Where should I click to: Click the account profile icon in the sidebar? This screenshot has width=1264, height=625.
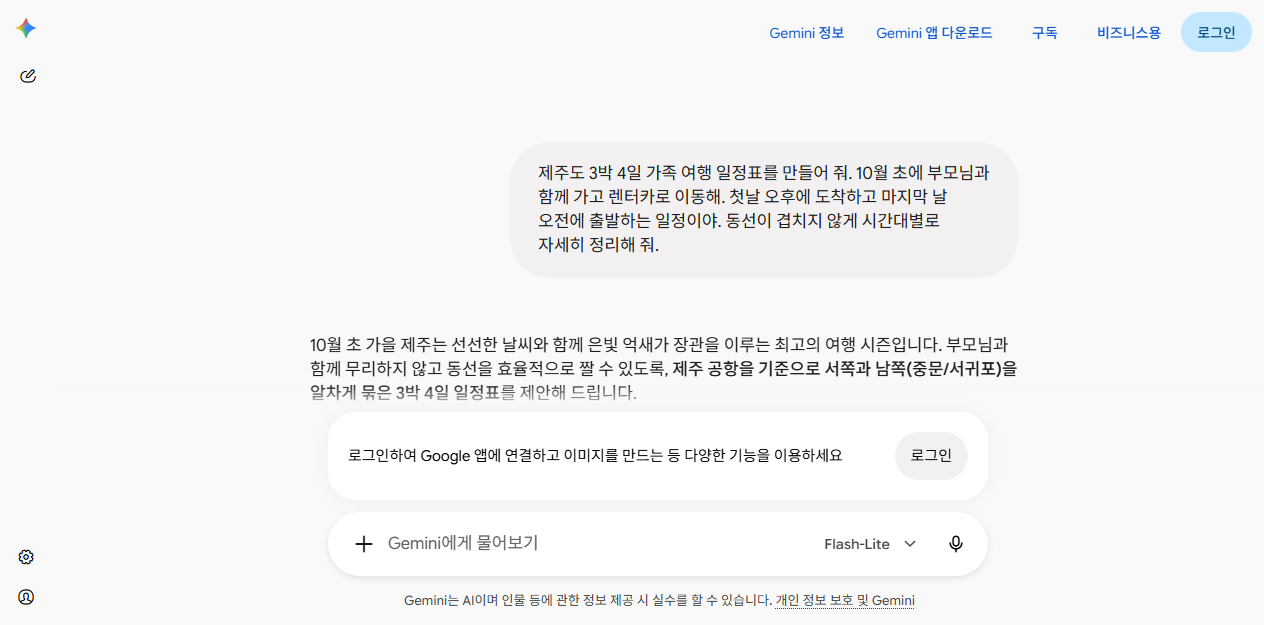(x=26, y=597)
